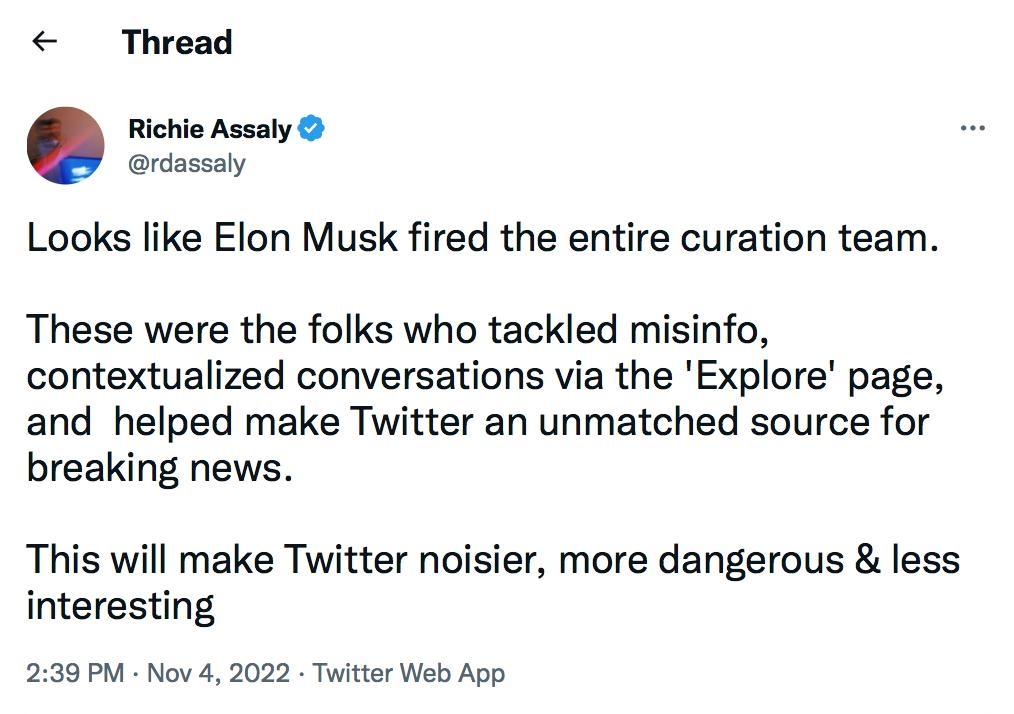Click the back arrow to exit the thread
This screenshot has width=1014, height=714.
[x=42, y=40]
